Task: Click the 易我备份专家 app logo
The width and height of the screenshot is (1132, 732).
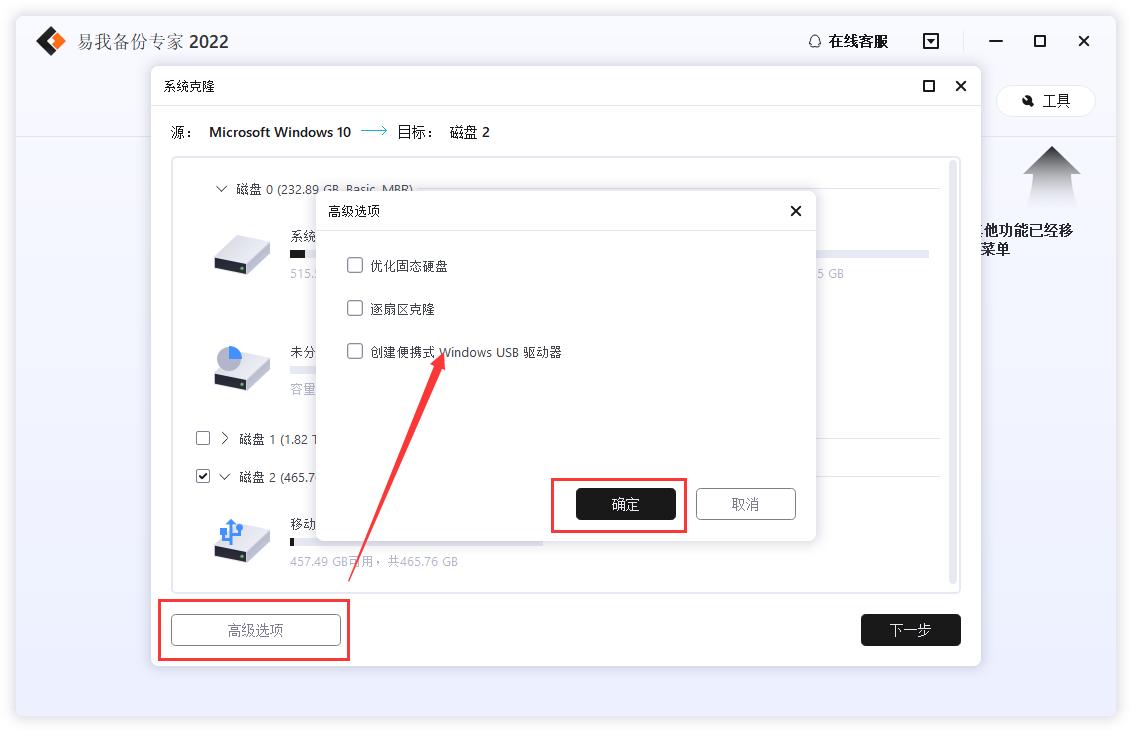Action: (49, 41)
